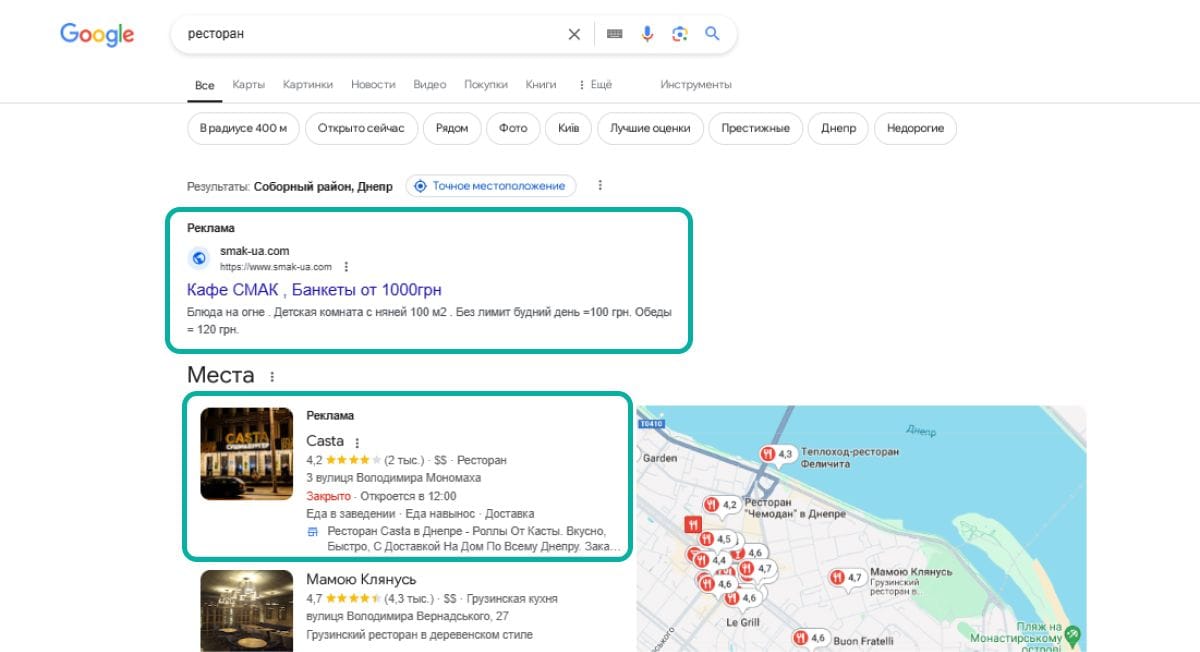Toggle the Рядом filter chip

click(x=452, y=129)
